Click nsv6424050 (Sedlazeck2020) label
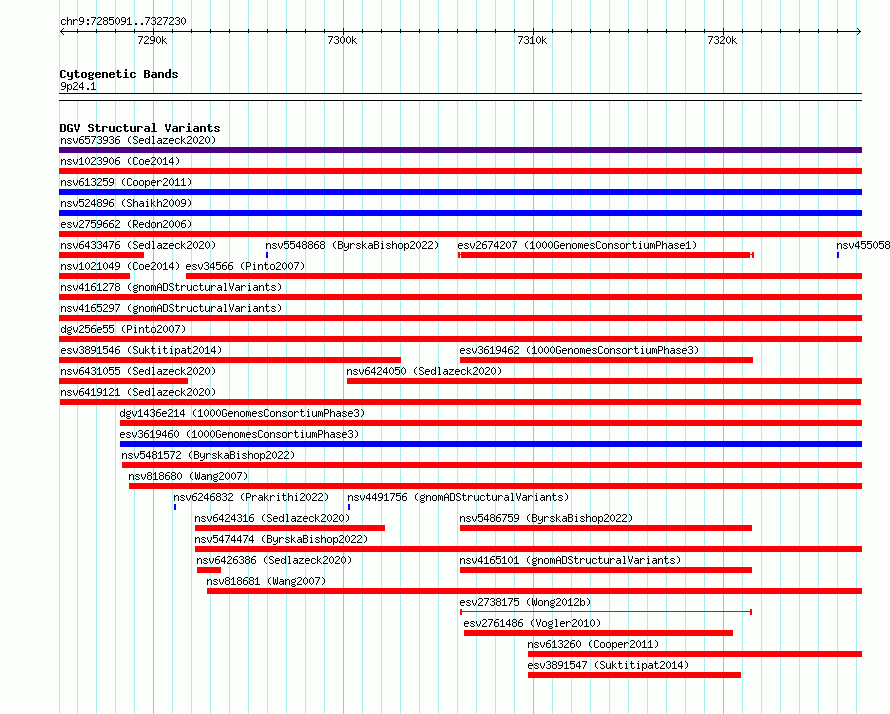 pos(424,371)
